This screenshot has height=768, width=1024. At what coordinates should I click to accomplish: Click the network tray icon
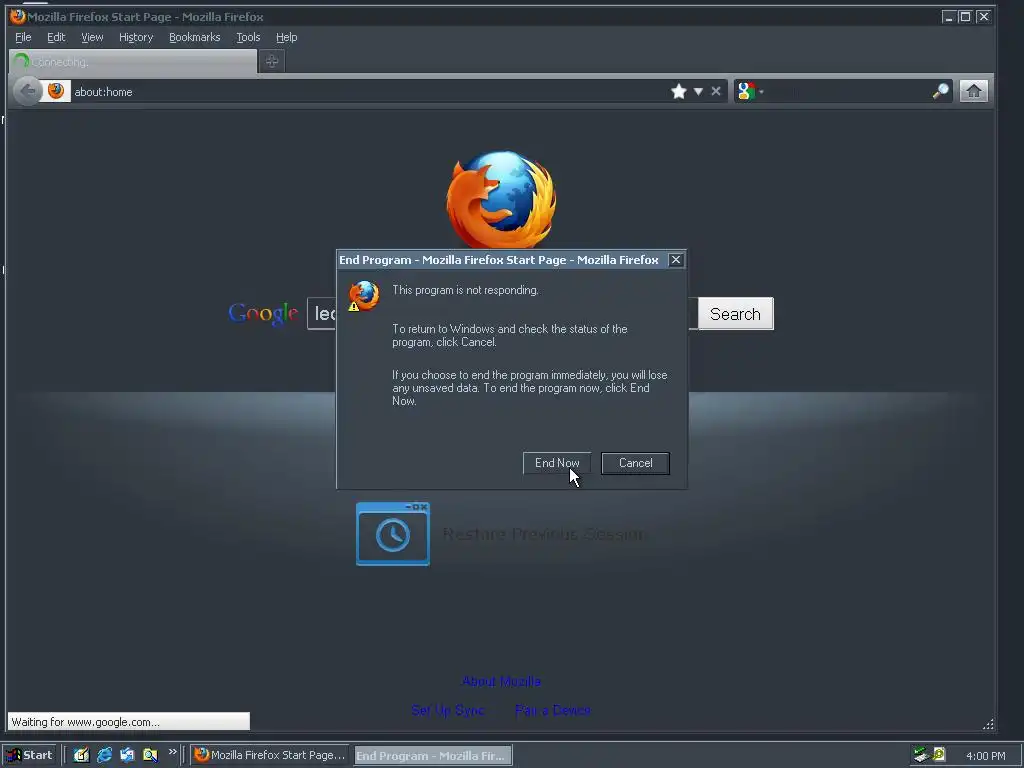coord(921,755)
